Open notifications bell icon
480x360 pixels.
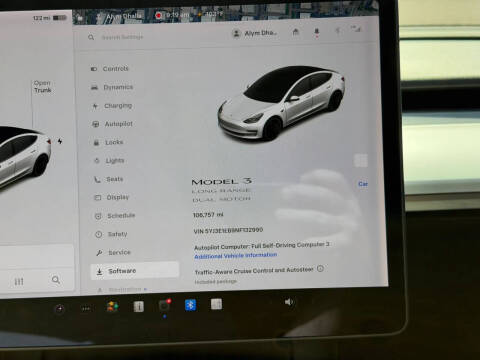(316, 32)
